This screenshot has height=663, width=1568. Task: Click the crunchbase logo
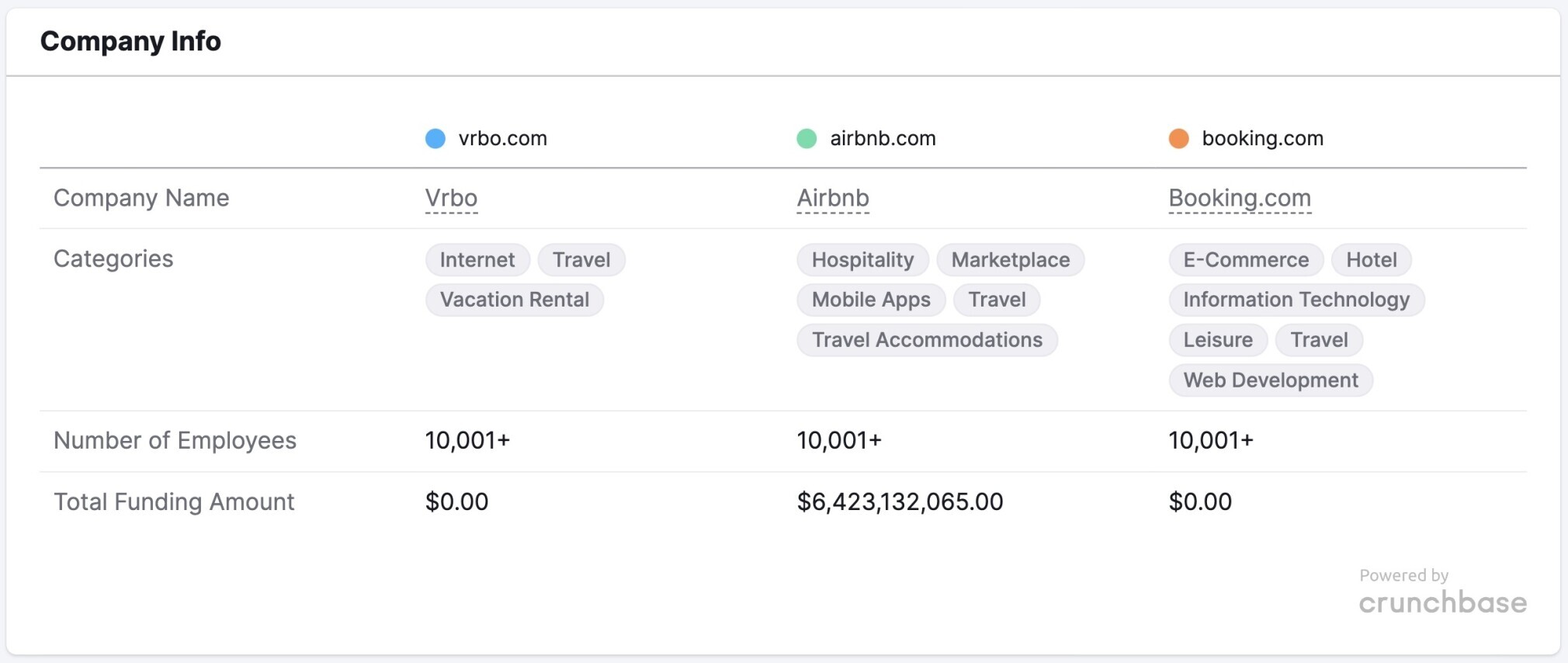coord(1442,602)
